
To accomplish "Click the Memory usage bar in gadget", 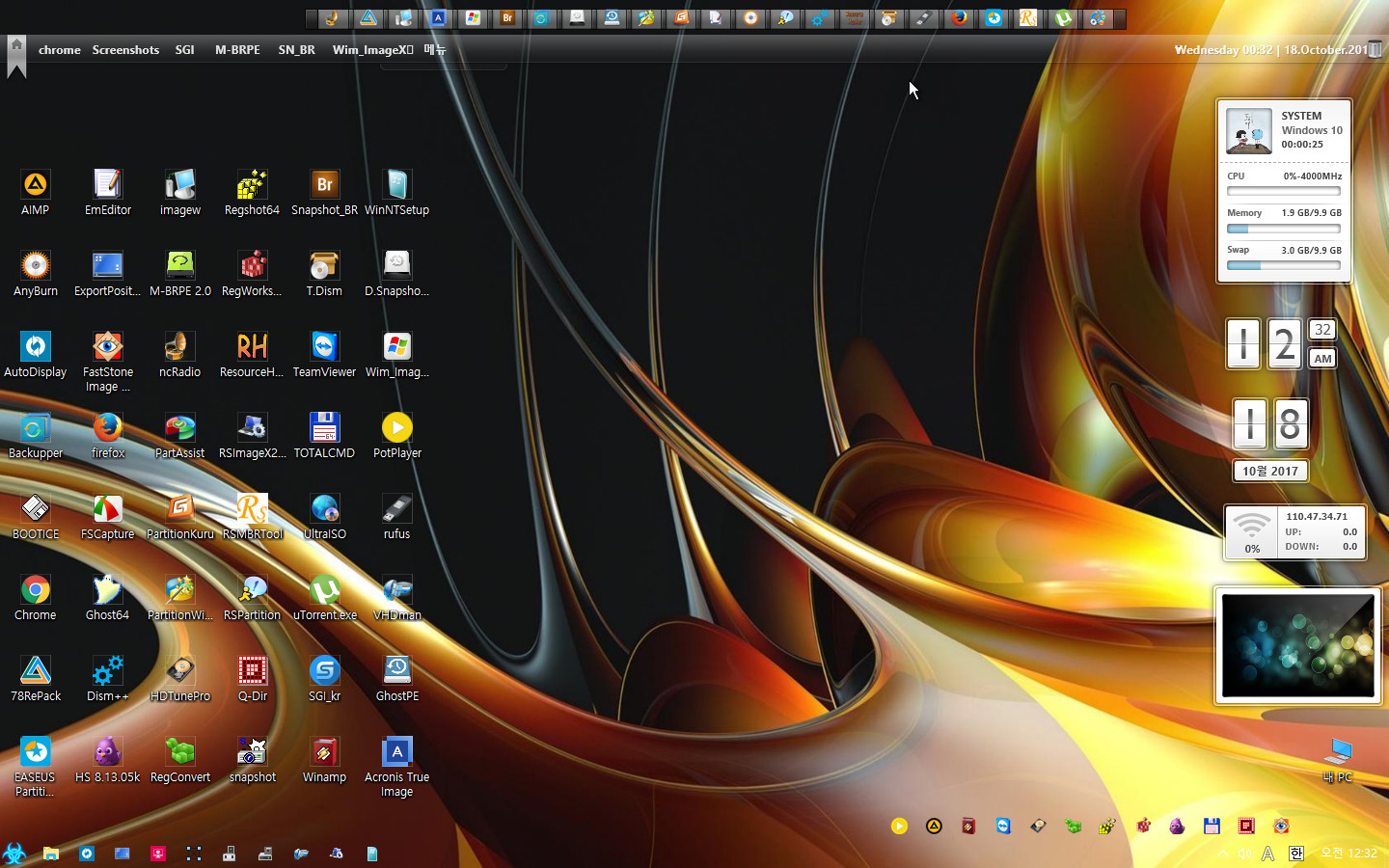I will (1284, 229).
